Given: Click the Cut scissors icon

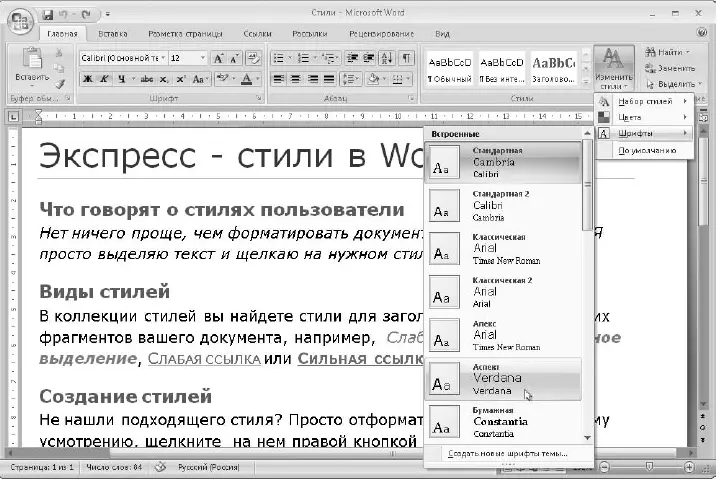Looking at the screenshot, I should [59, 53].
